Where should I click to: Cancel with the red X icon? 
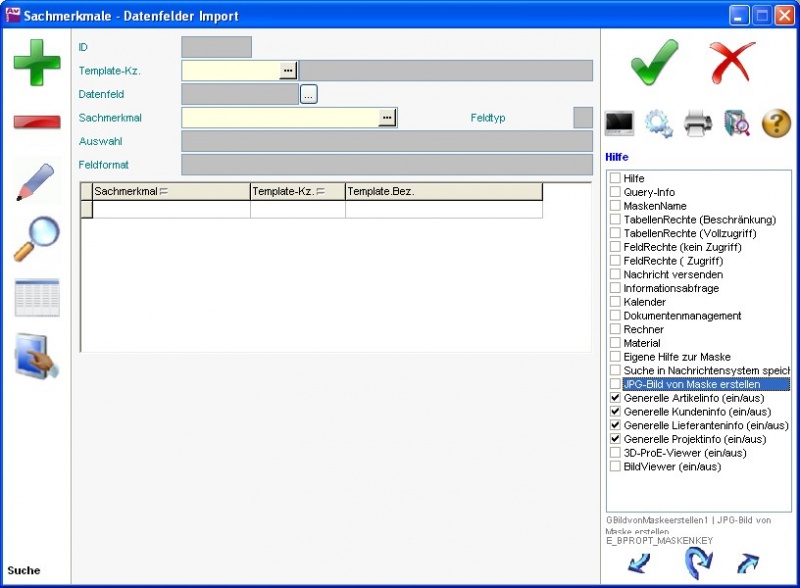click(733, 63)
